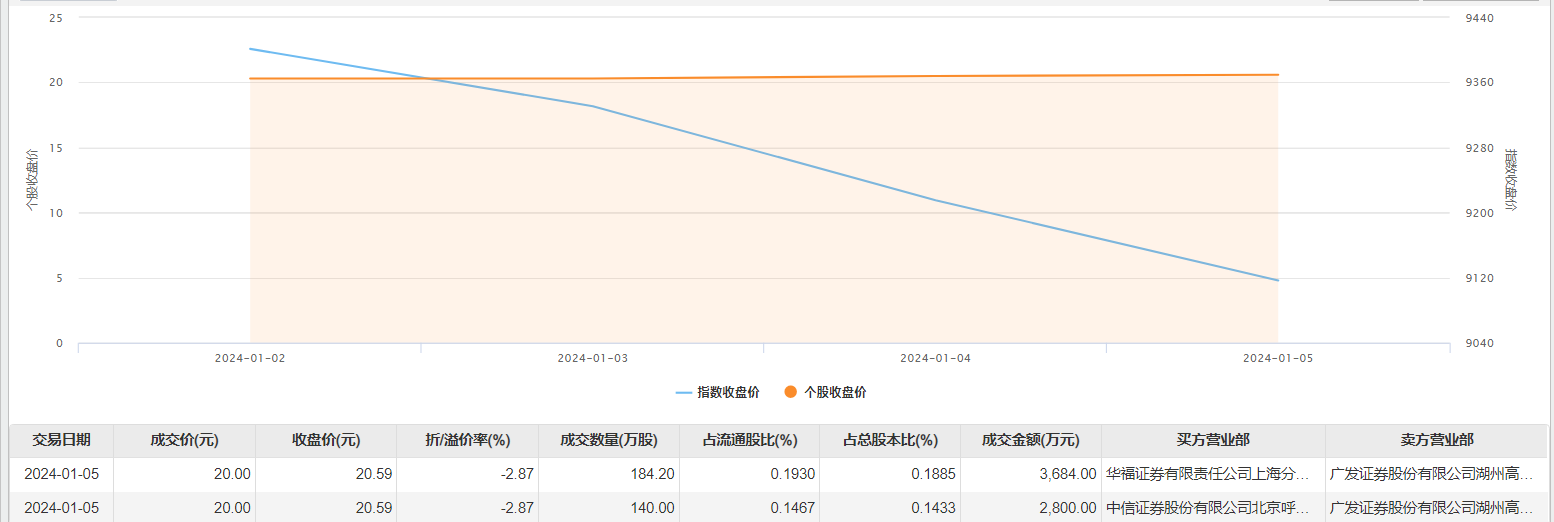Image resolution: width=1554 pixels, height=522 pixels.
Task: Open the 华福证券有限责任公司 buyer entry
Action: [1207, 474]
